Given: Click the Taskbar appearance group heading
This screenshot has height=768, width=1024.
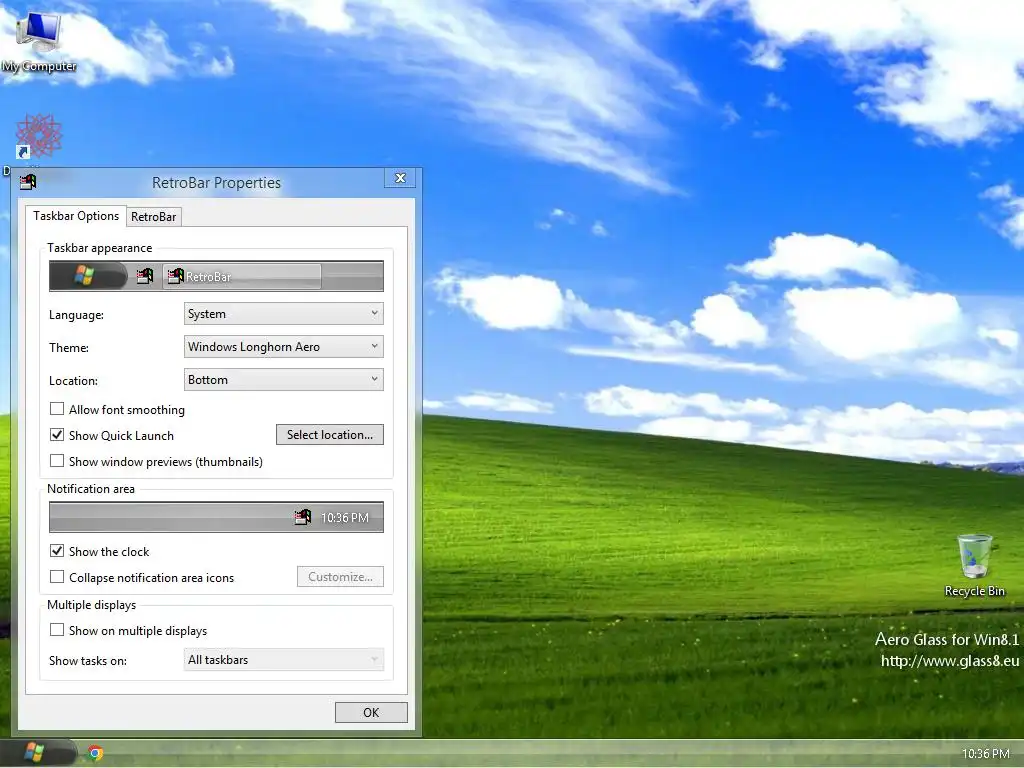Looking at the screenshot, I should pyautogui.click(x=99, y=248).
